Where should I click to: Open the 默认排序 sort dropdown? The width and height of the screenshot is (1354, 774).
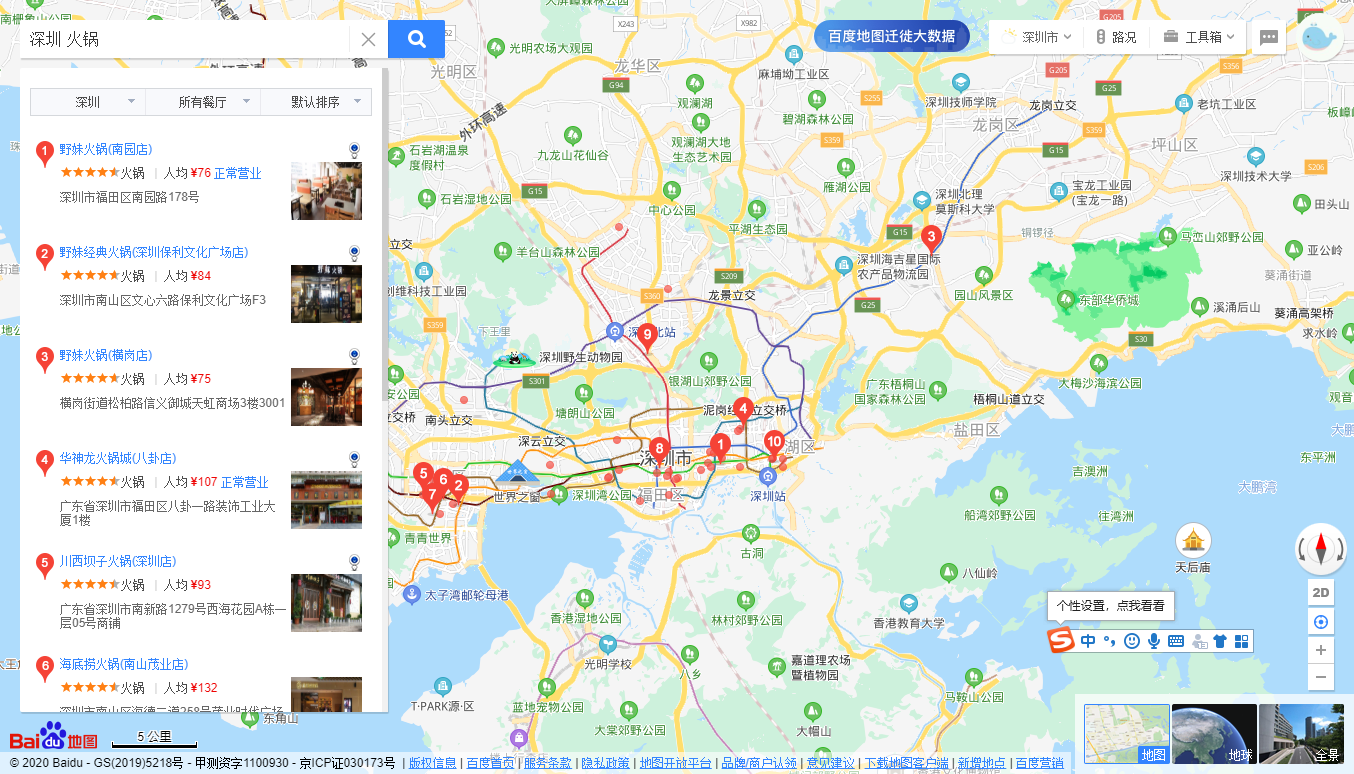(x=316, y=102)
